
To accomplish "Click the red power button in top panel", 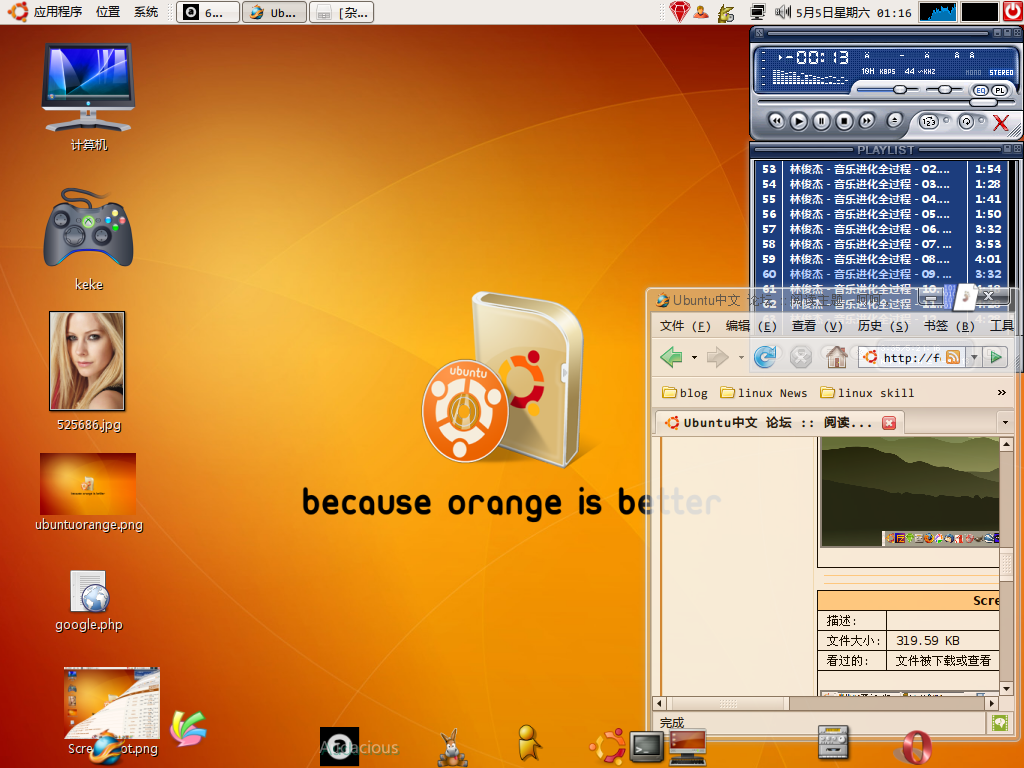I will pos(1013,12).
